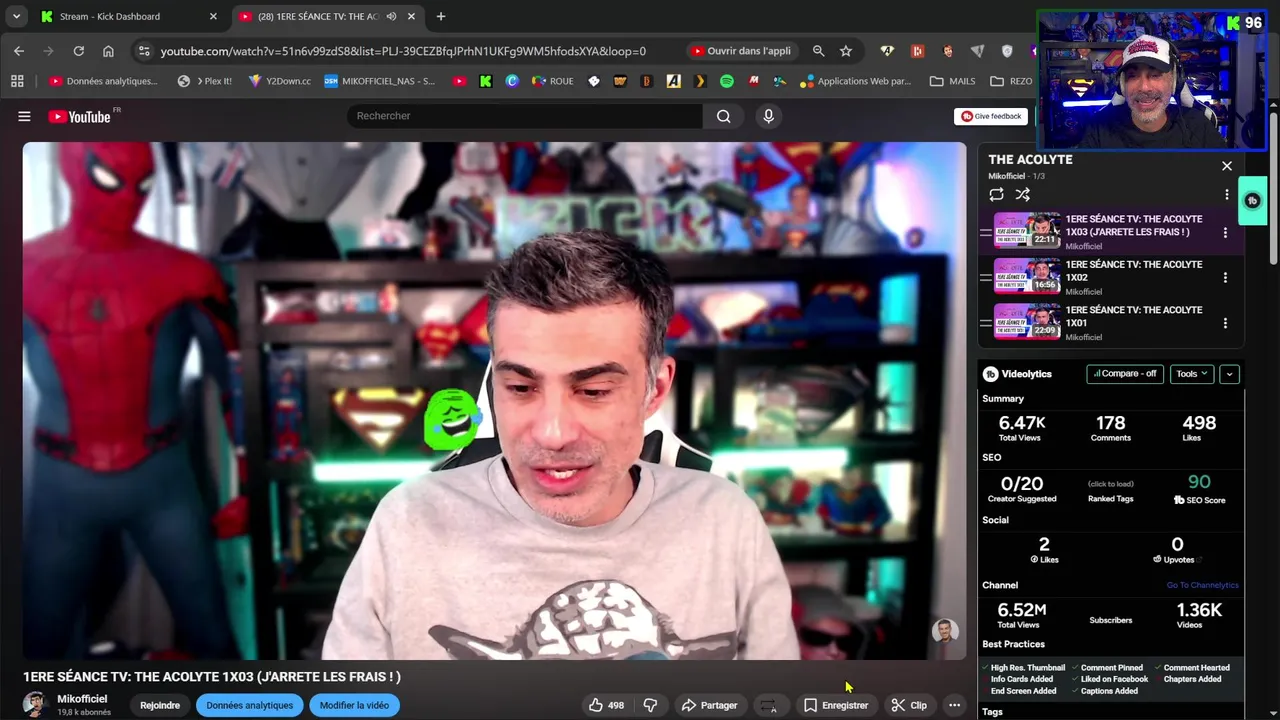Reload the current page

78,51
